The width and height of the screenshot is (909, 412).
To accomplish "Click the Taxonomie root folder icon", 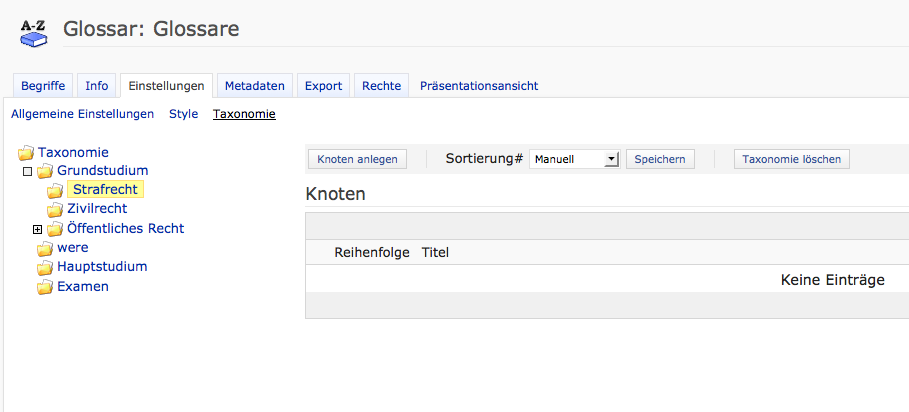I will 26,153.
